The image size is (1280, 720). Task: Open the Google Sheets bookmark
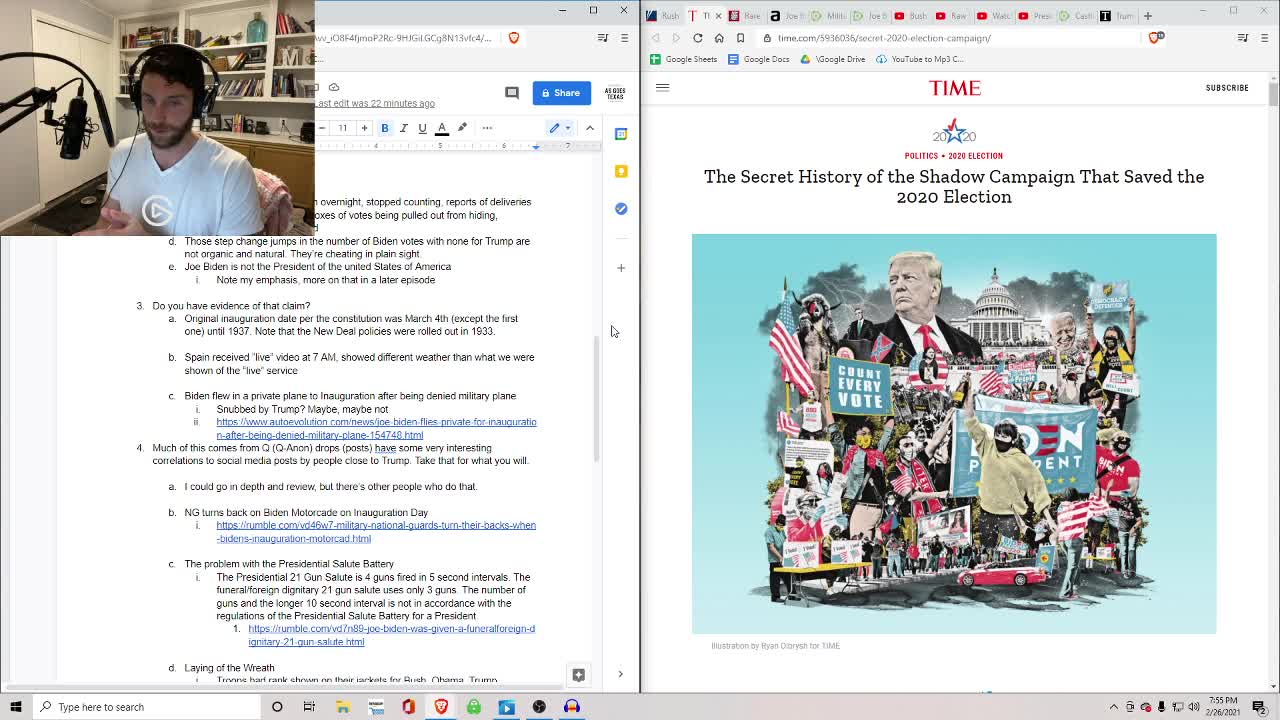(x=683, y=59)
